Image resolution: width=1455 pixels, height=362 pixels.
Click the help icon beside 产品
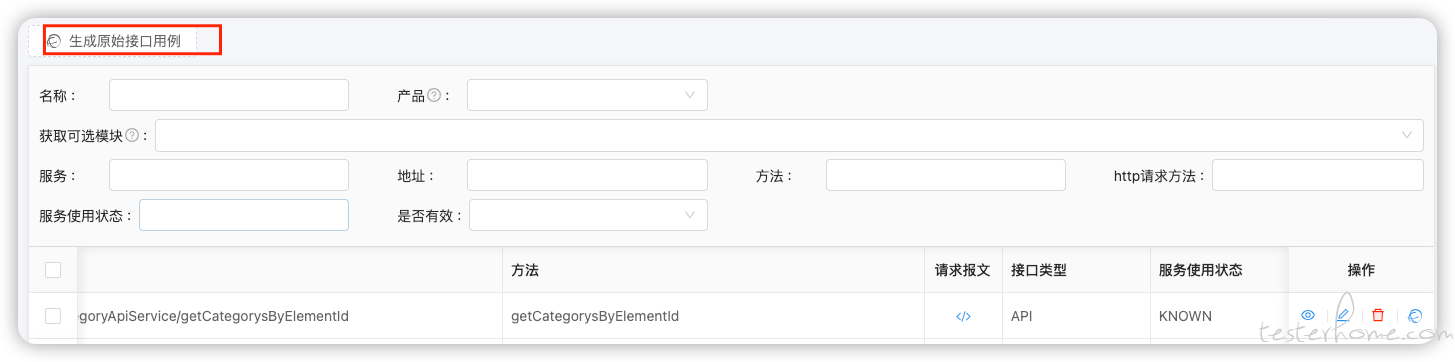click(434, 95)
